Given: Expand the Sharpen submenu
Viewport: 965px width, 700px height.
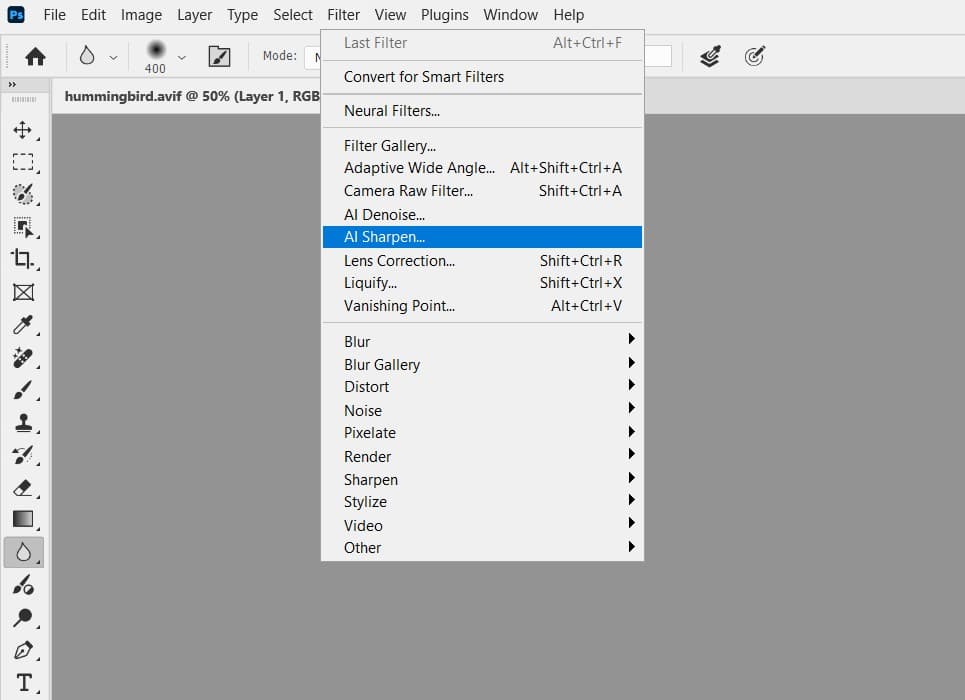Looking at the screenshot, I should (x=482, y=479).
